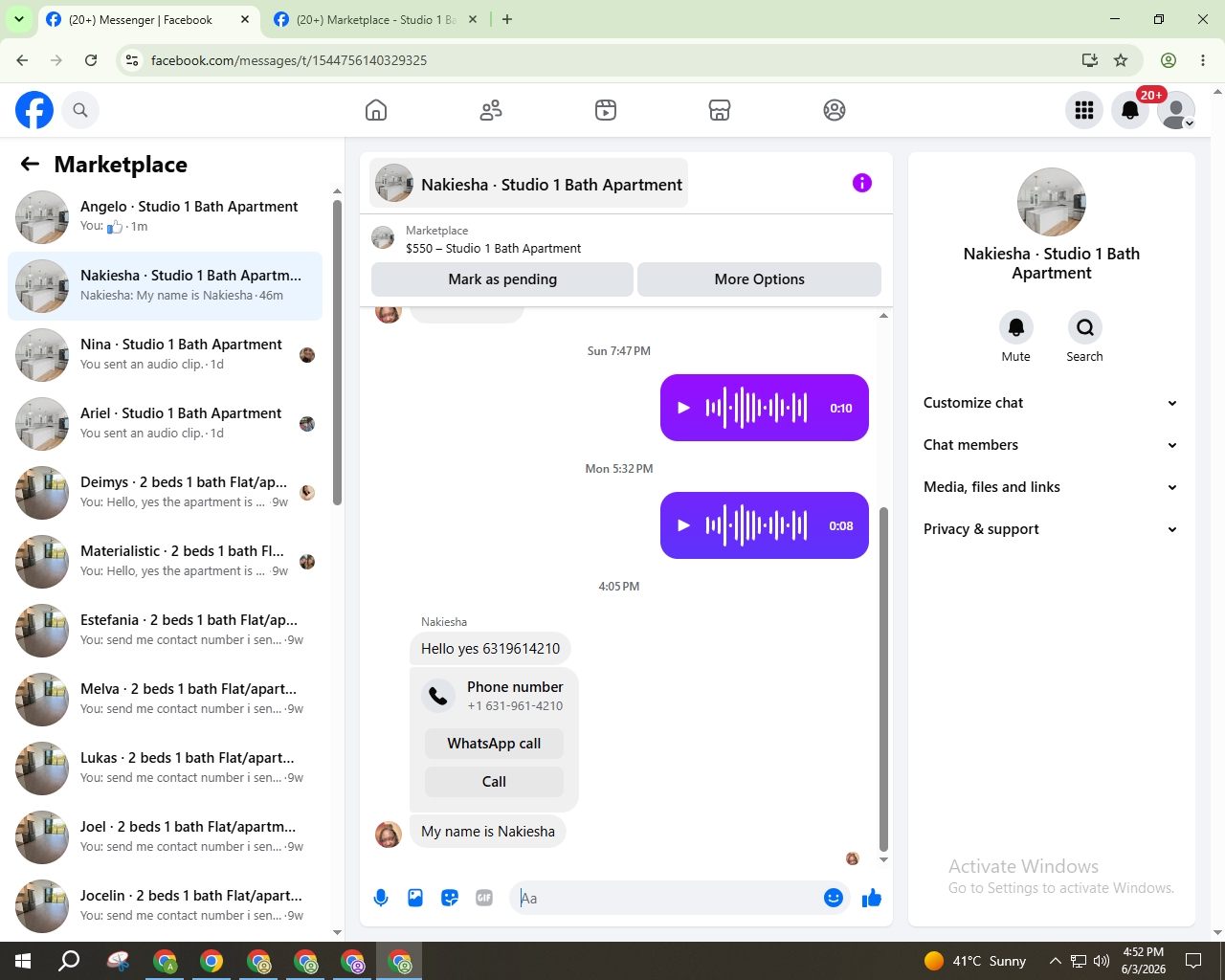The image size is (1225, 980).
Task: Open the Video (Reels) icon
Action: click(x=606, y=110)
